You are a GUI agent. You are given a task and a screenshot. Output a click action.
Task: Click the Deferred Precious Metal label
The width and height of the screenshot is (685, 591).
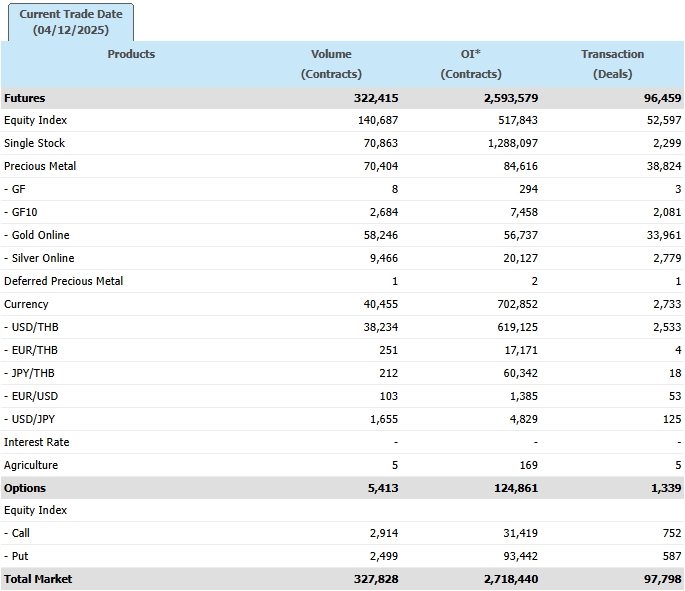coord(64,282)
